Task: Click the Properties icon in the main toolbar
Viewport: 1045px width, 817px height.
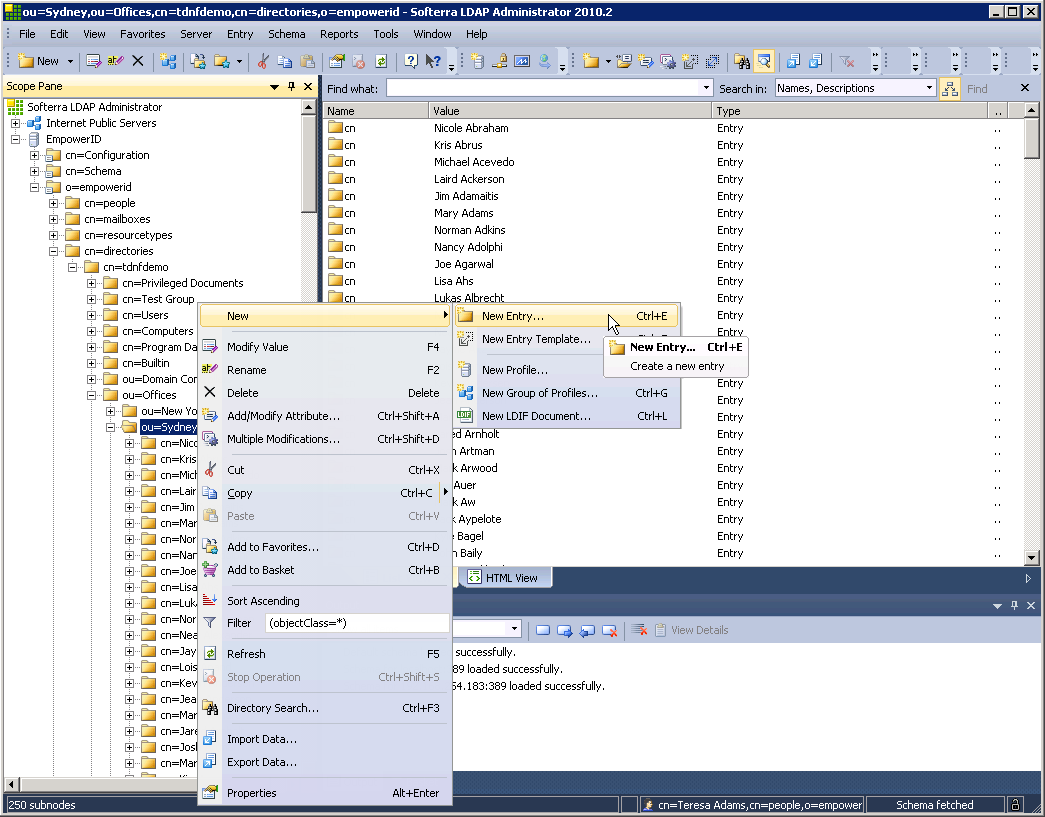Action: [337, 61]
